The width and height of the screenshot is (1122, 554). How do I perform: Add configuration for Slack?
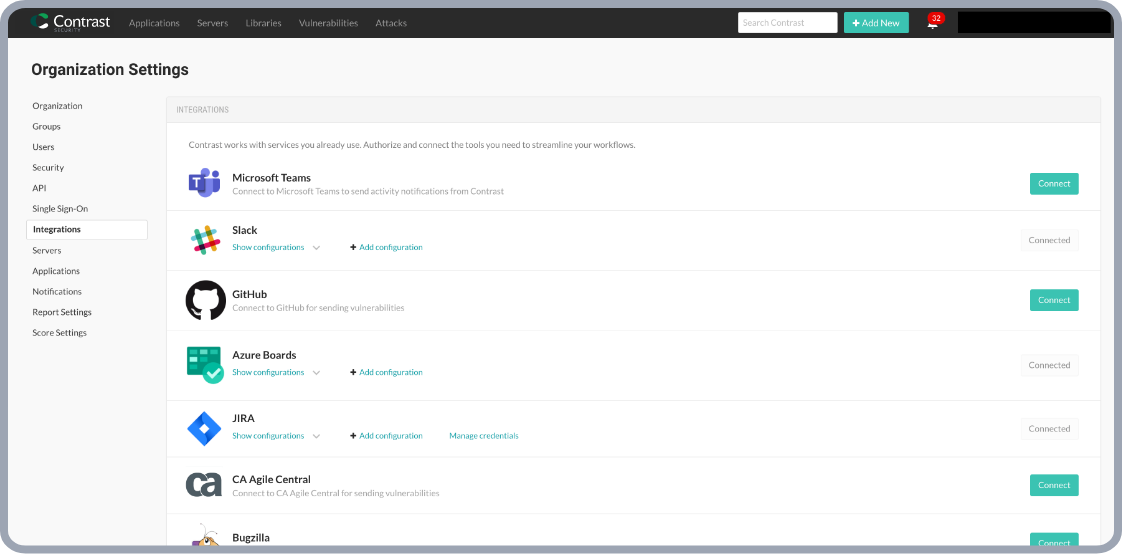(x=386, y=248)
